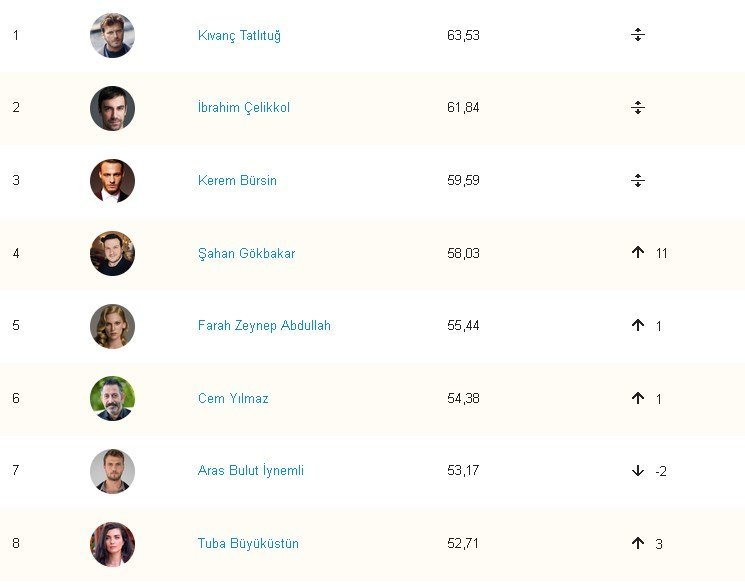Open Aras Bulut İynemli link
745x587 pixels.
pos(251,471)
